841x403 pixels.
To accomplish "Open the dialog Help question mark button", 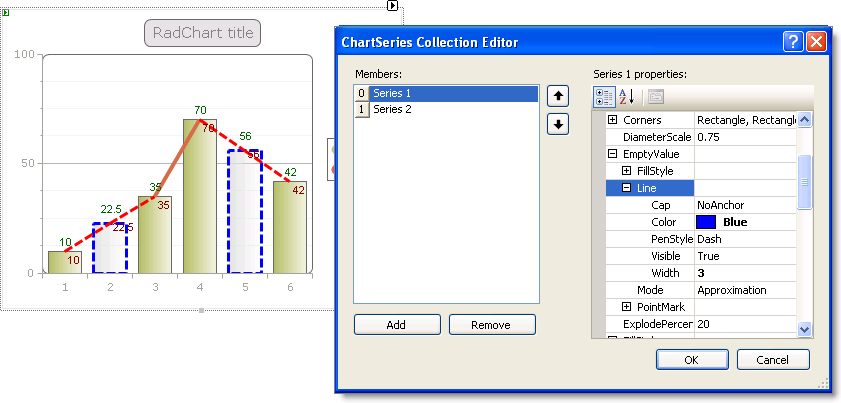I will pos(793,41).
